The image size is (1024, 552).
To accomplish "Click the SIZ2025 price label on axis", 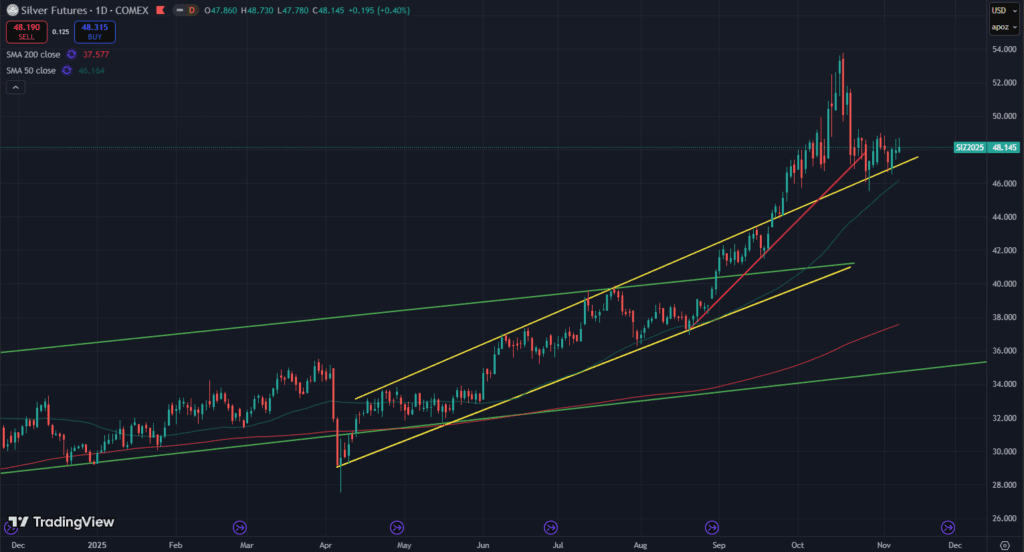I will pyautogui.click(x=970, y=148).
